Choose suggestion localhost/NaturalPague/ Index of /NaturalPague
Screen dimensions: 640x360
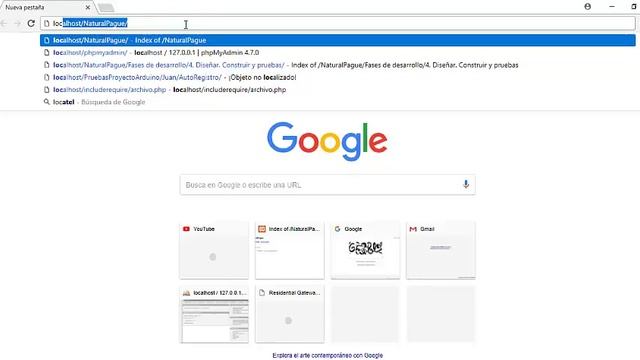338,40
